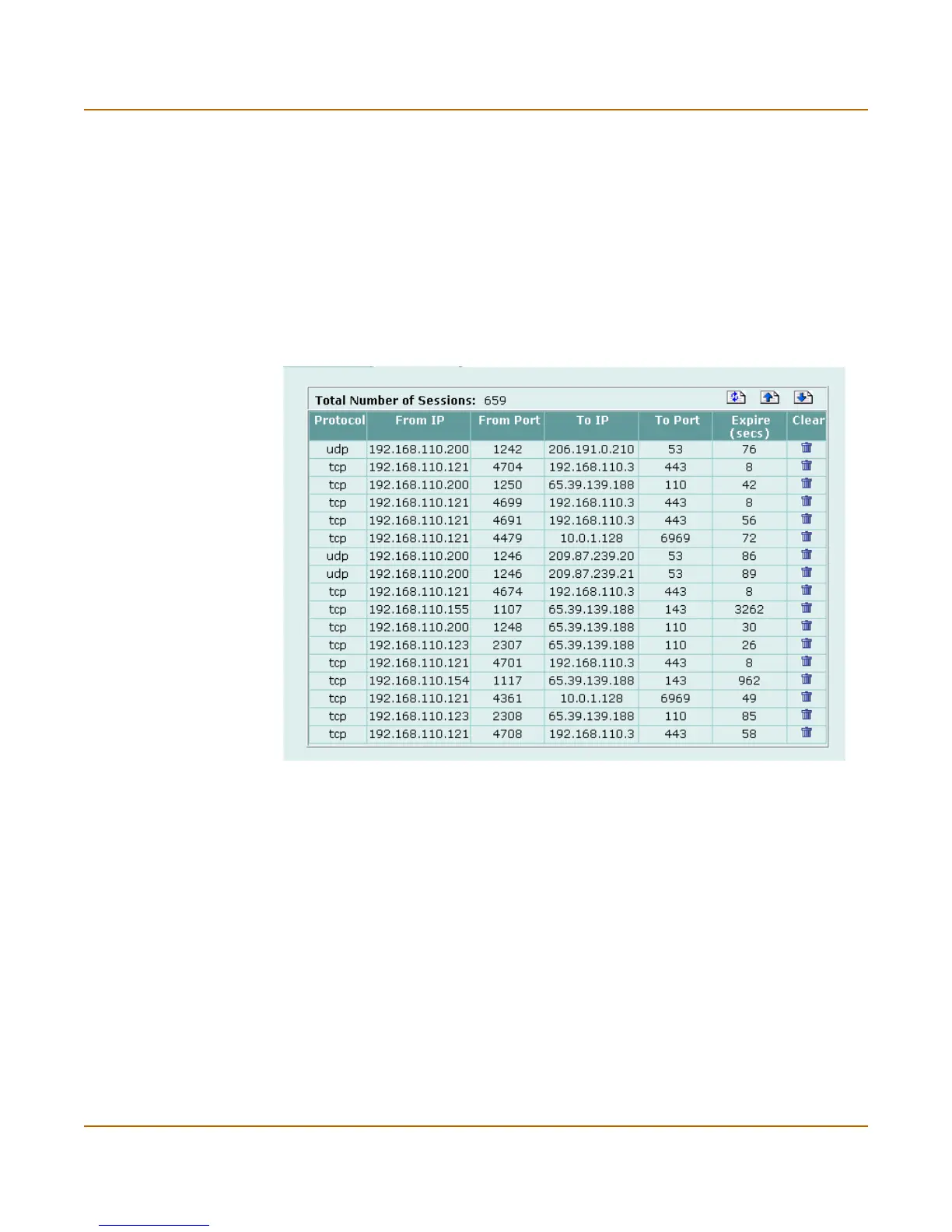The height and width of the screenshot is (1232, 952).
Task: Click the From Port cell 2308
Action: pyautogui.click(x=507, y=716)
